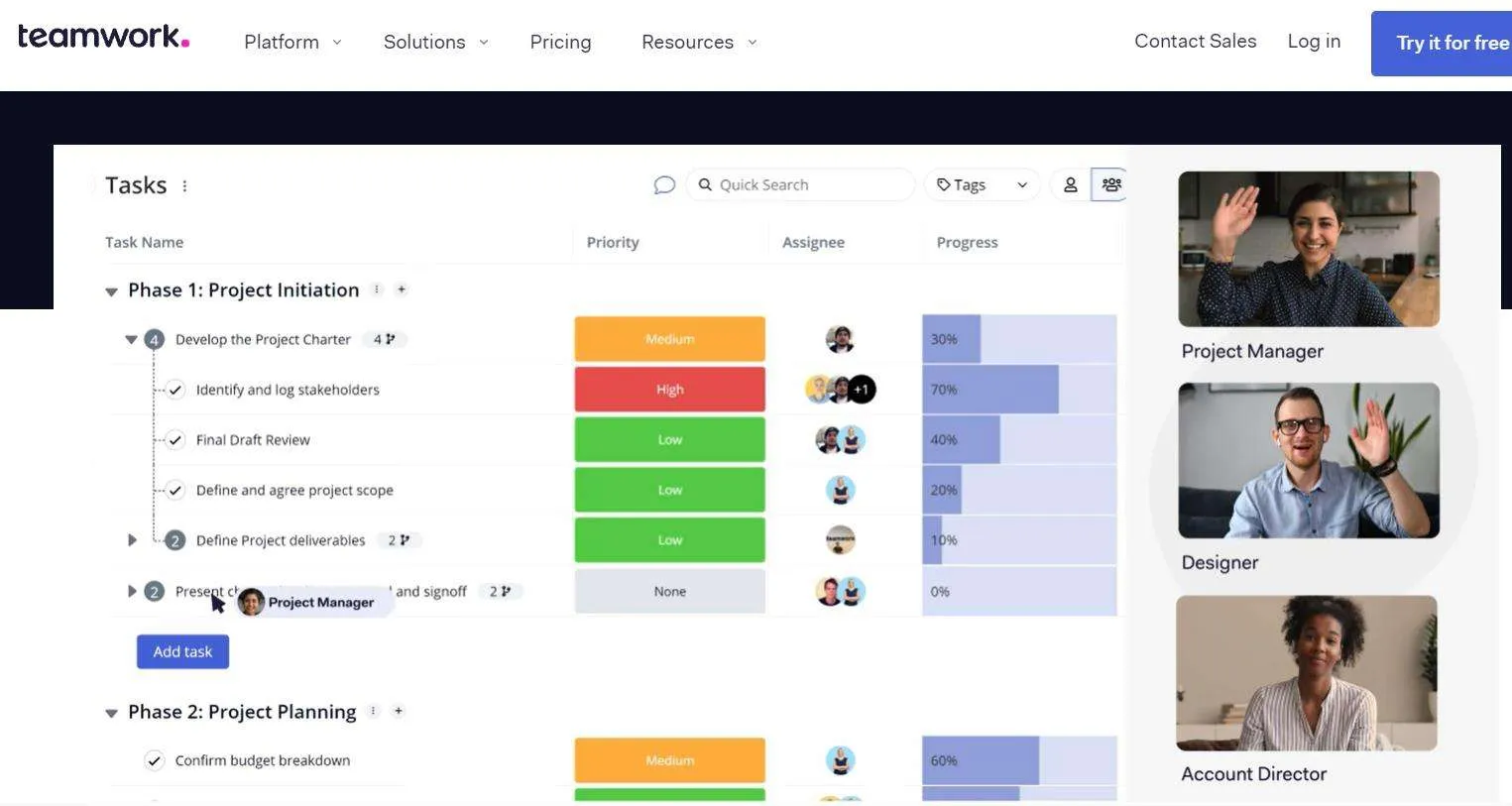The image size is (1512, 806).
Task: Click subtask count badge on Develop the Project Charter
Action: 384,339
